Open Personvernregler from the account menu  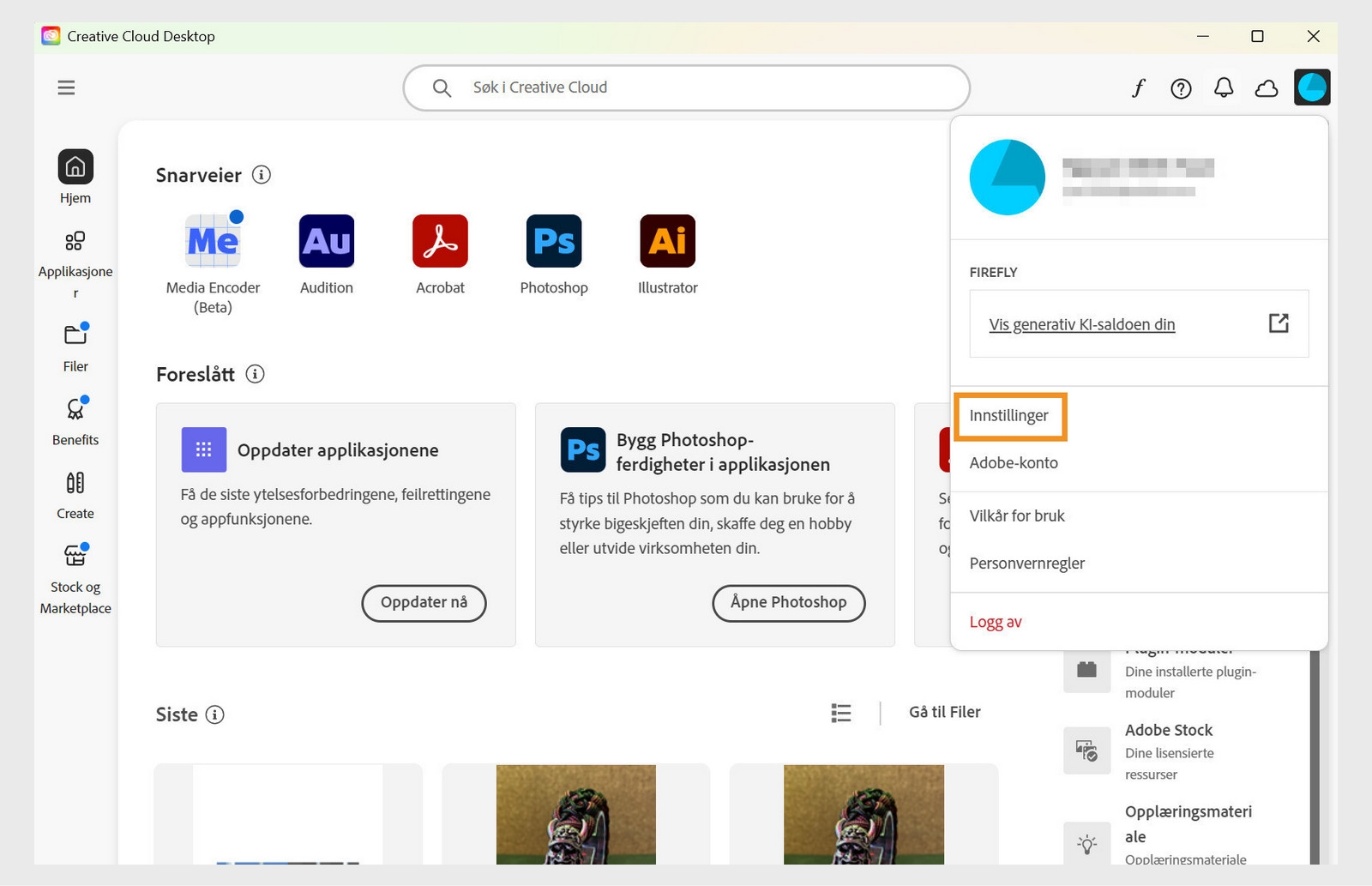tap(1026, 563)
